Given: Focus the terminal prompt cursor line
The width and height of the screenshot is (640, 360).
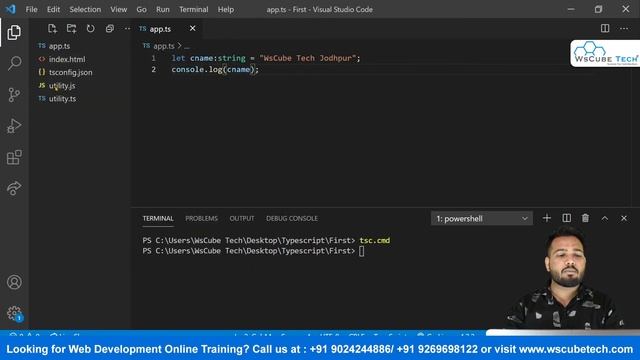Looking at the screenshot, I should pos(253,251).
